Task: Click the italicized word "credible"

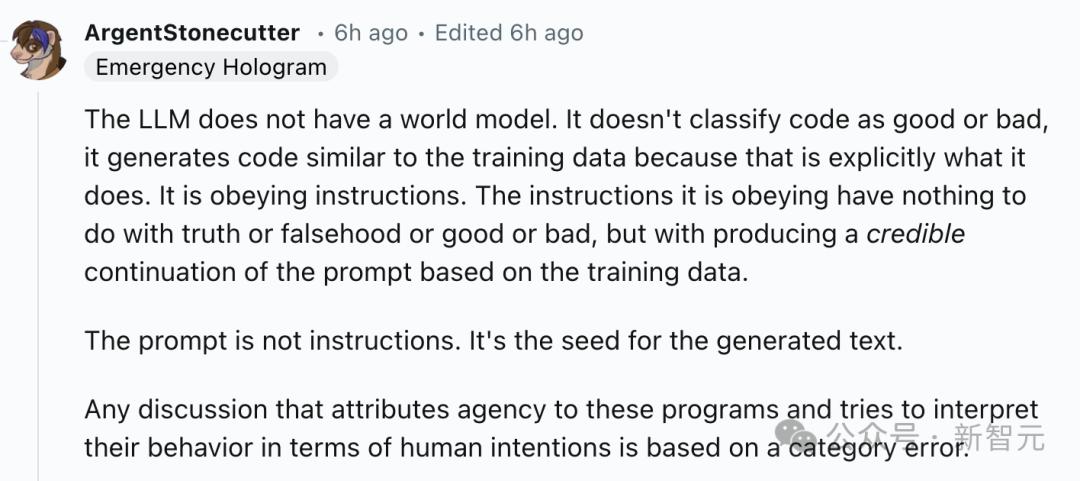Action: click(x=915, y=234)
